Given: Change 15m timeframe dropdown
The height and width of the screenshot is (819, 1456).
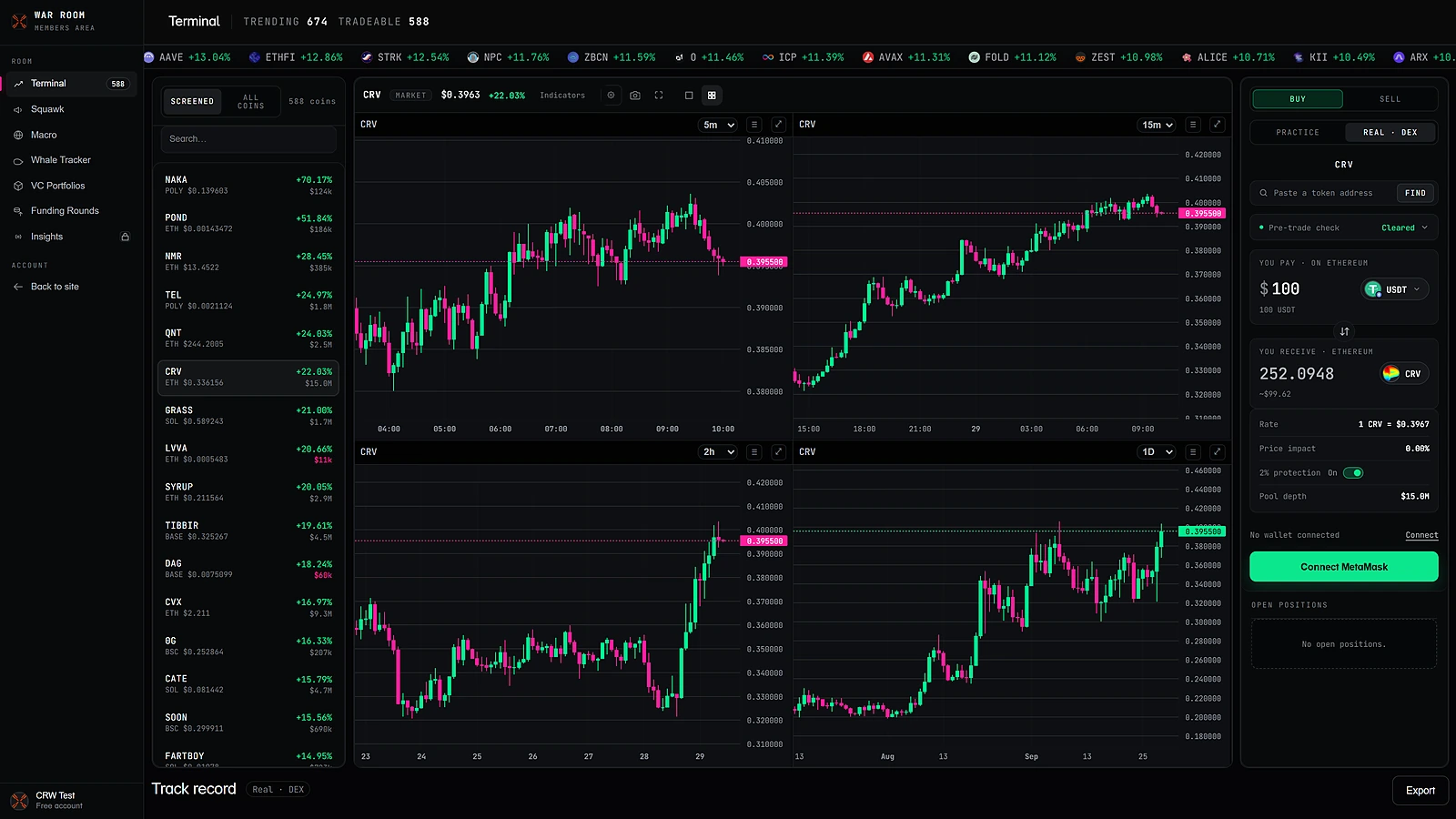Looking at the screenshot, I should 1158,125.
